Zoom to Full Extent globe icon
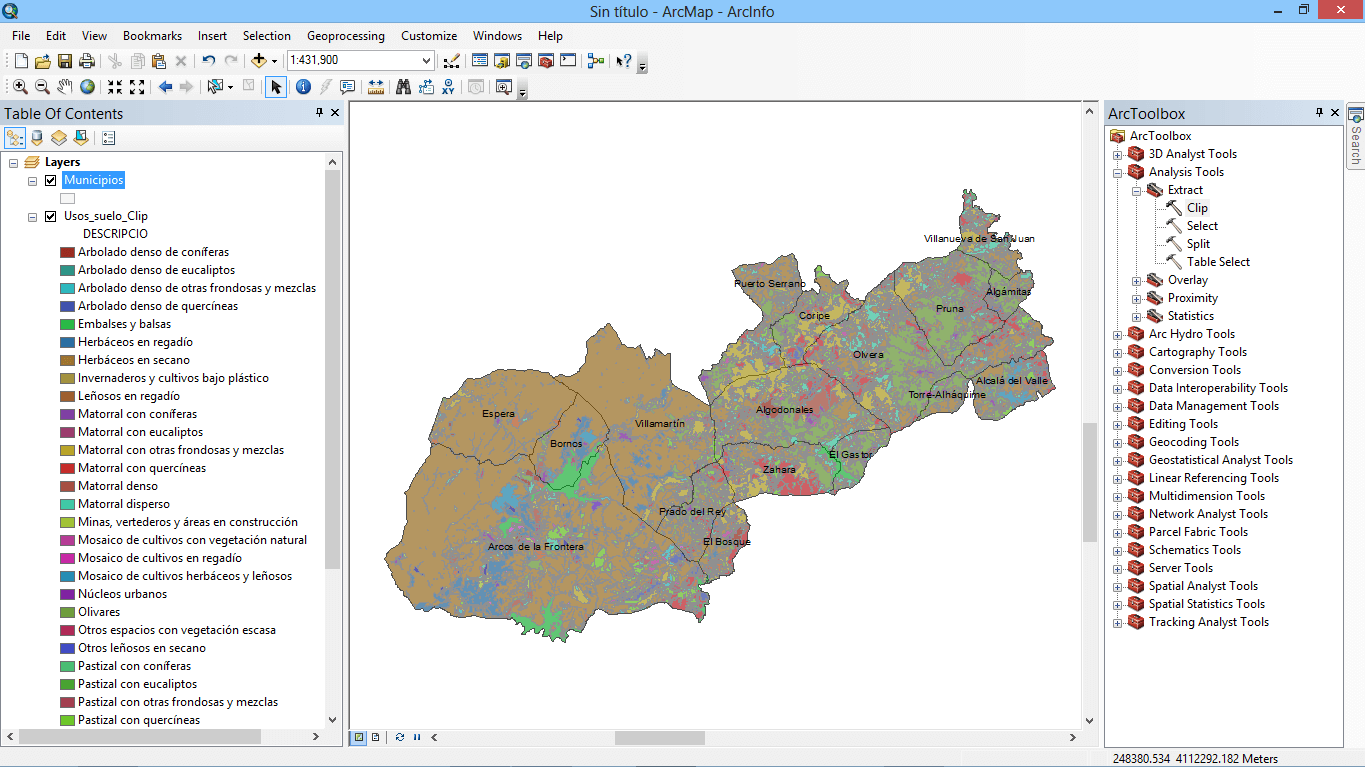1365x767 pixels. (88, 87)
